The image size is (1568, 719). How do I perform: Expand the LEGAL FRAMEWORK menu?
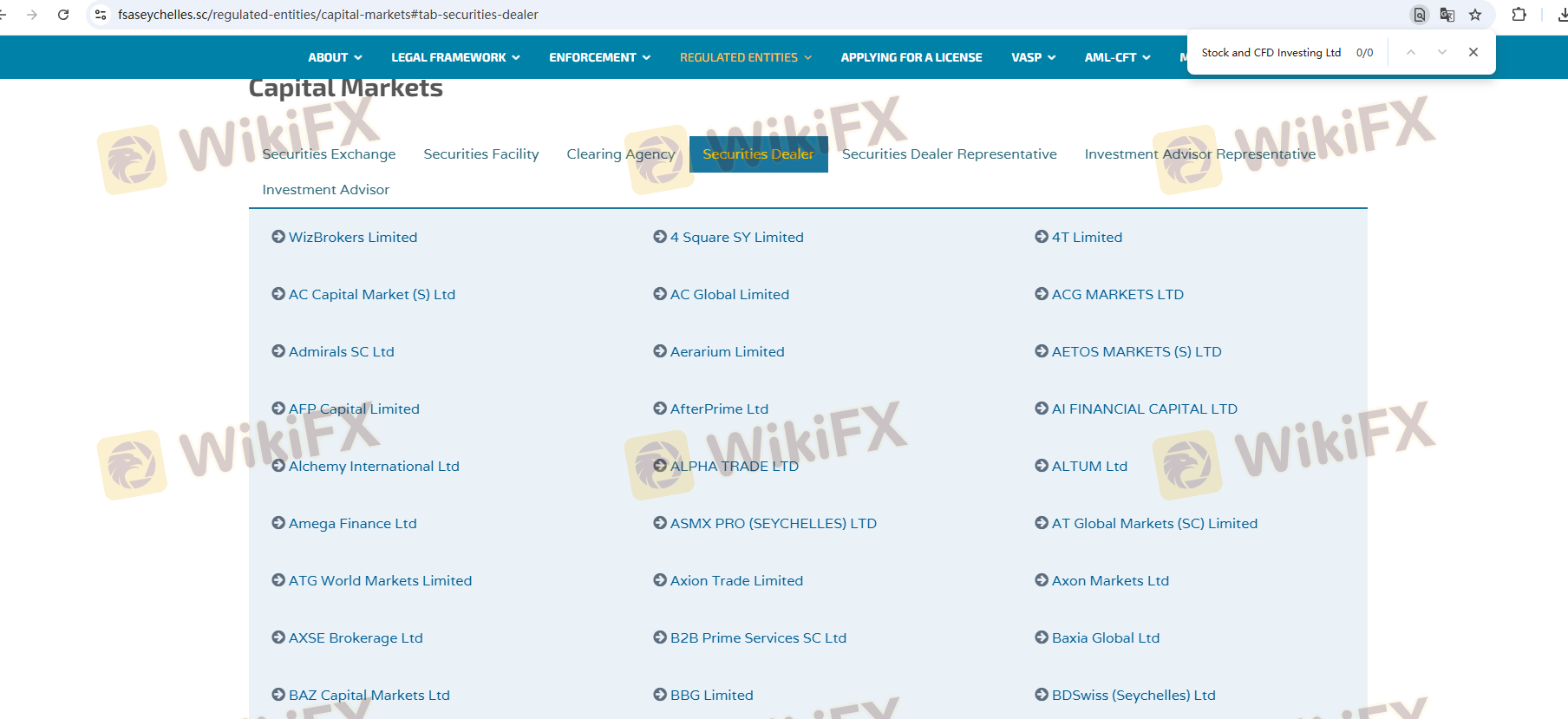click(x=455, y=57)
